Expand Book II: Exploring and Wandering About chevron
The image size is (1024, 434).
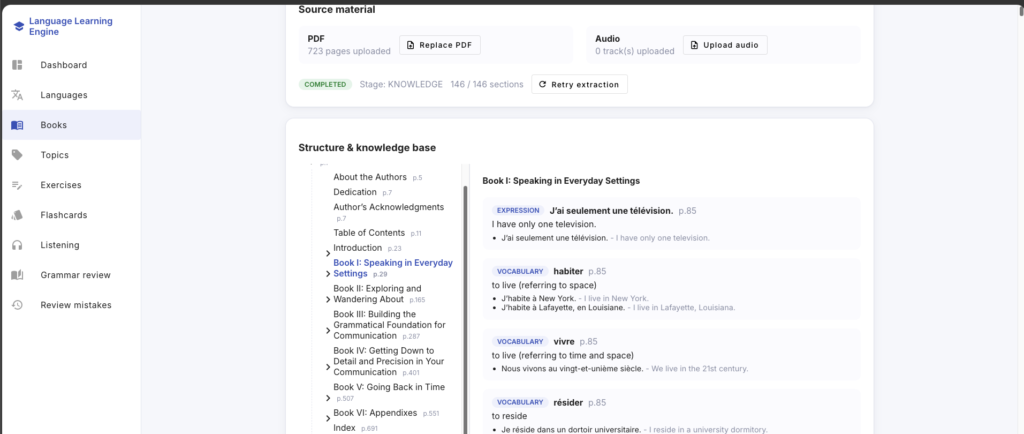tap(328, 300)
